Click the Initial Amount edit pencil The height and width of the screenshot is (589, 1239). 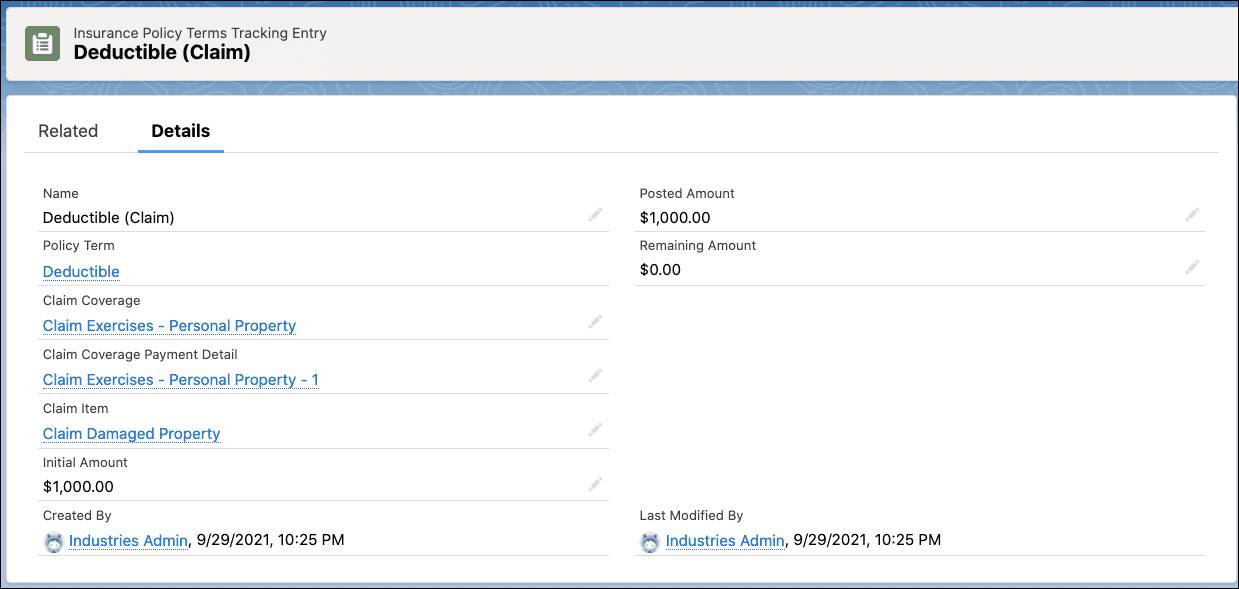[595, 484]
